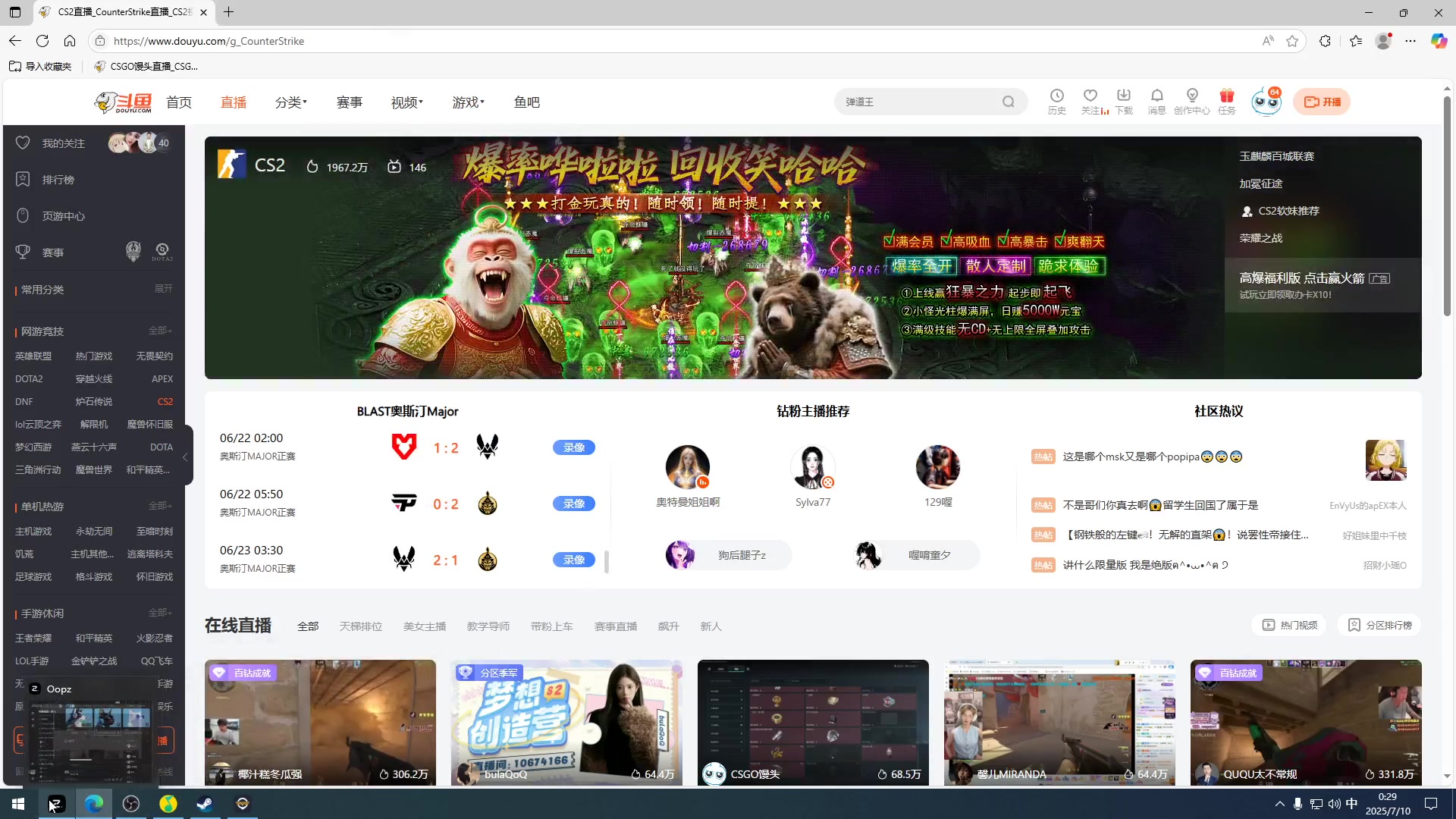Click the match list scrollbar handle
Viewport: 1456px width, 819px height.
click(x=607, y=562)
